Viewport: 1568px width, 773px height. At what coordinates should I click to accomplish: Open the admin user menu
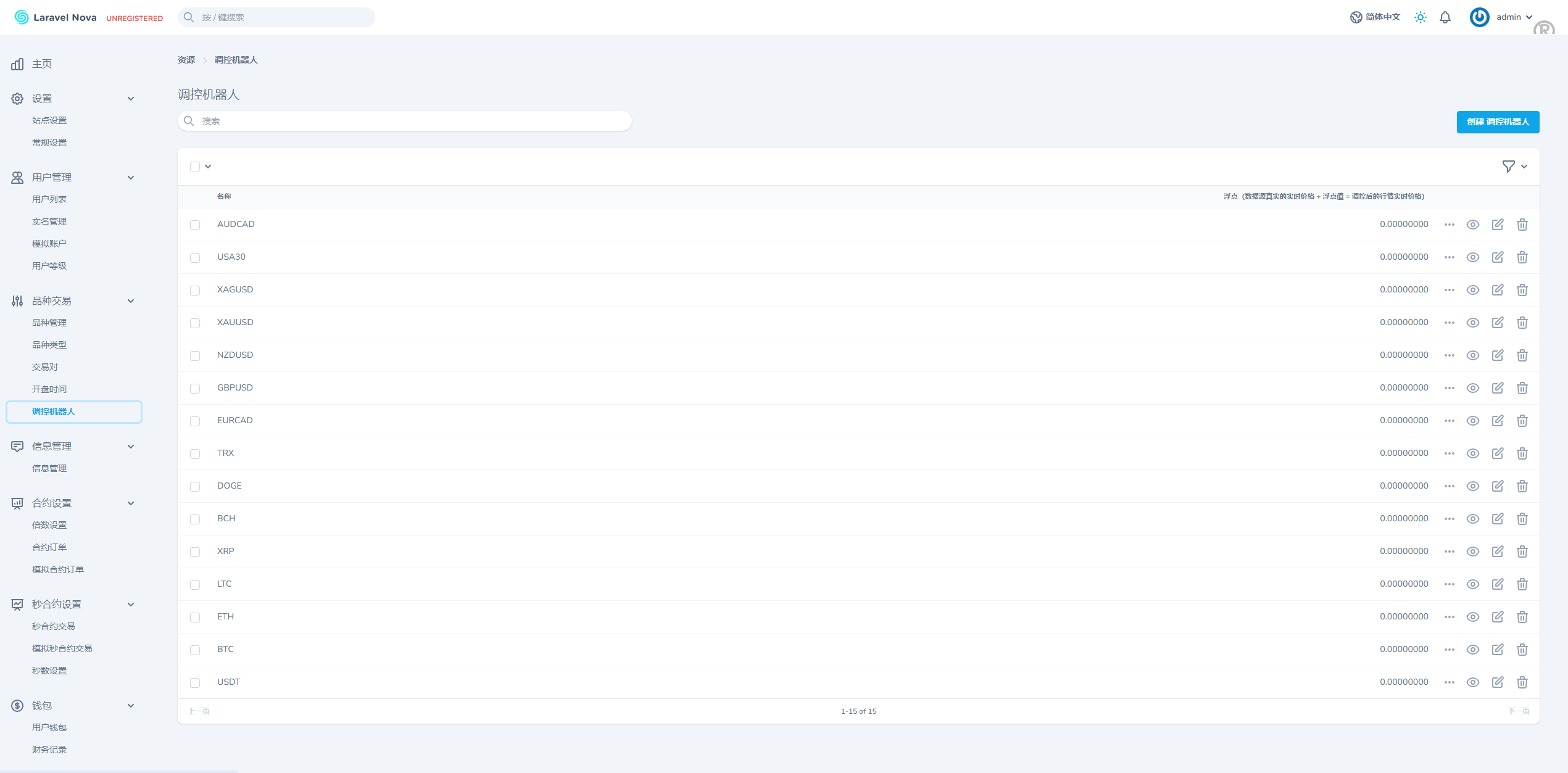(x=1501, y=17)
